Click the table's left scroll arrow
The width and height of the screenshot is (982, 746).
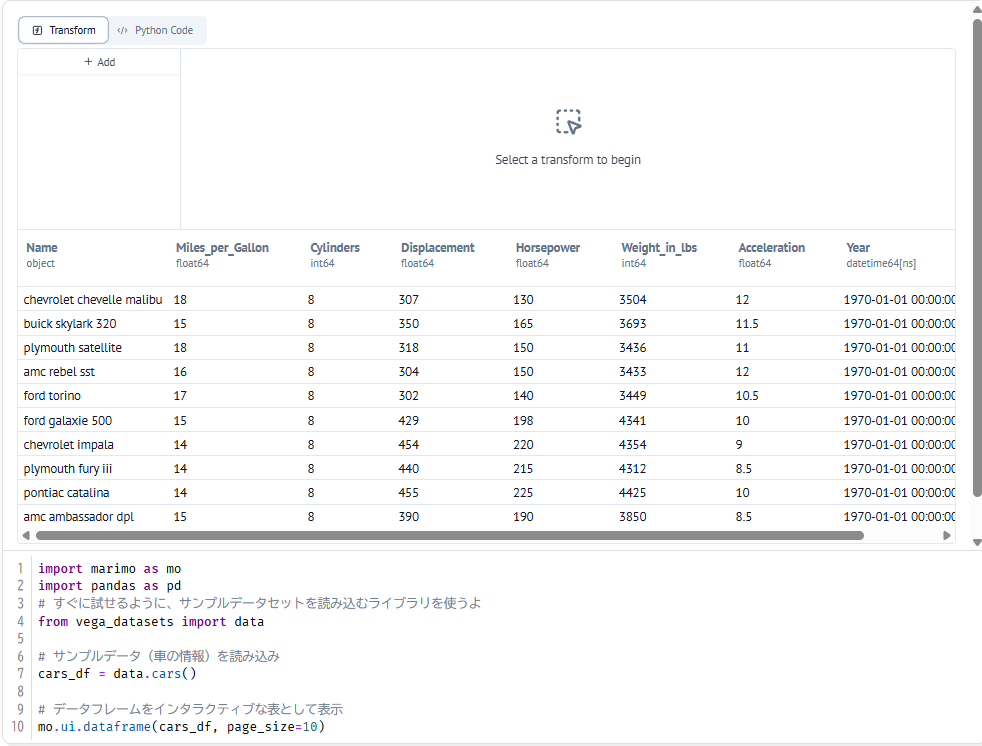[x=26, y=536]
